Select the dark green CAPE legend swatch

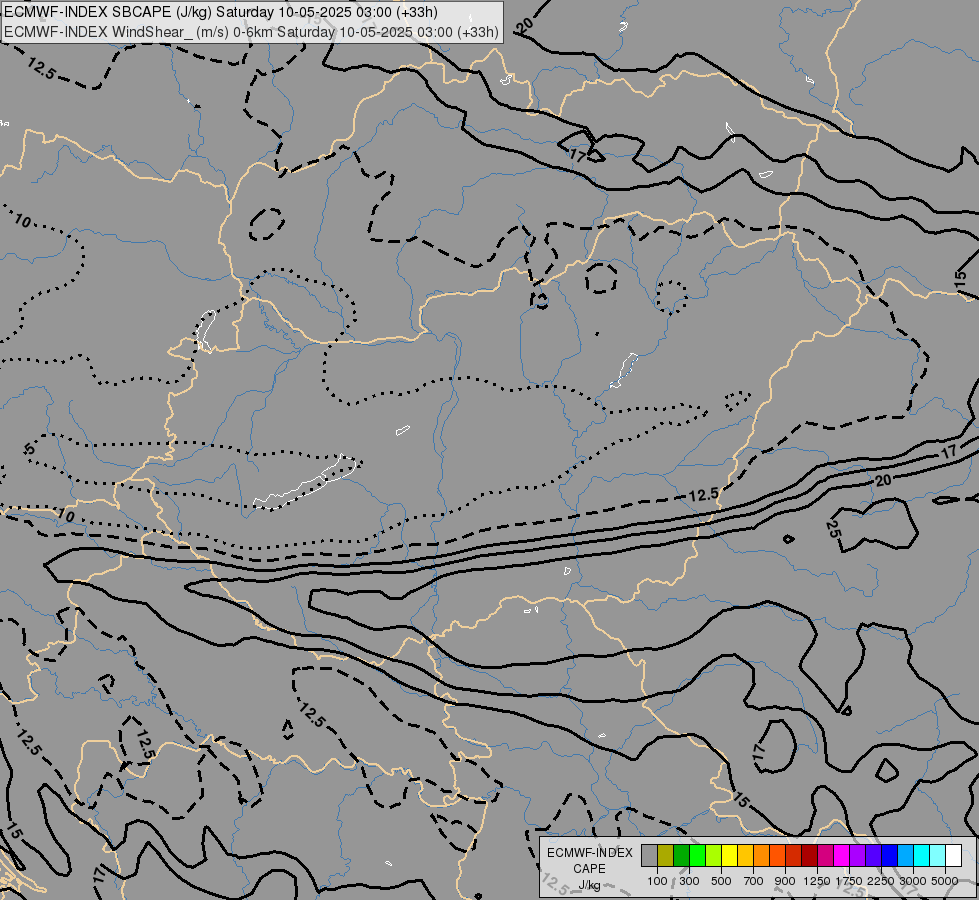[x=681, y=855]
